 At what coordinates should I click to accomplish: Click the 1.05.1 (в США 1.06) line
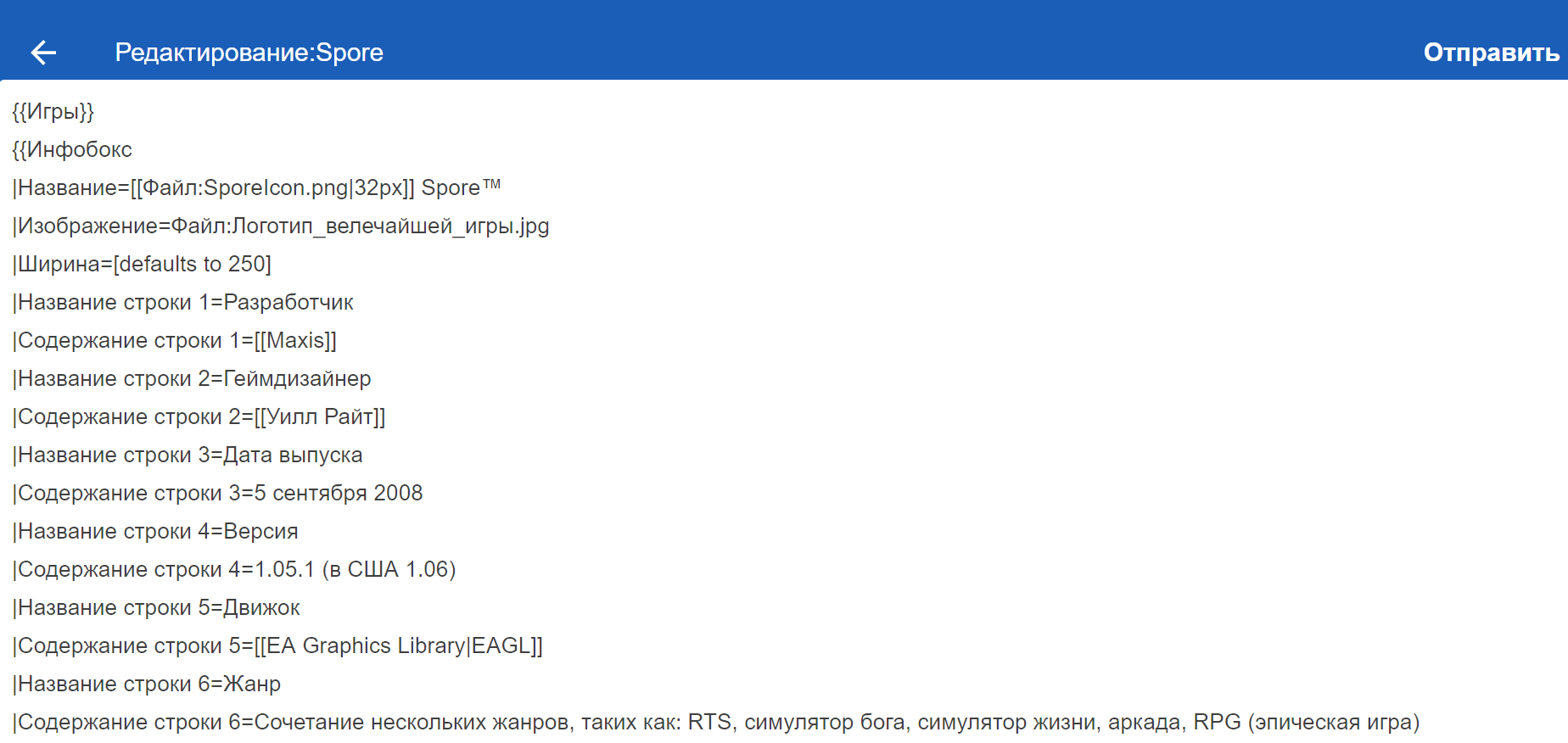(234, 569)
